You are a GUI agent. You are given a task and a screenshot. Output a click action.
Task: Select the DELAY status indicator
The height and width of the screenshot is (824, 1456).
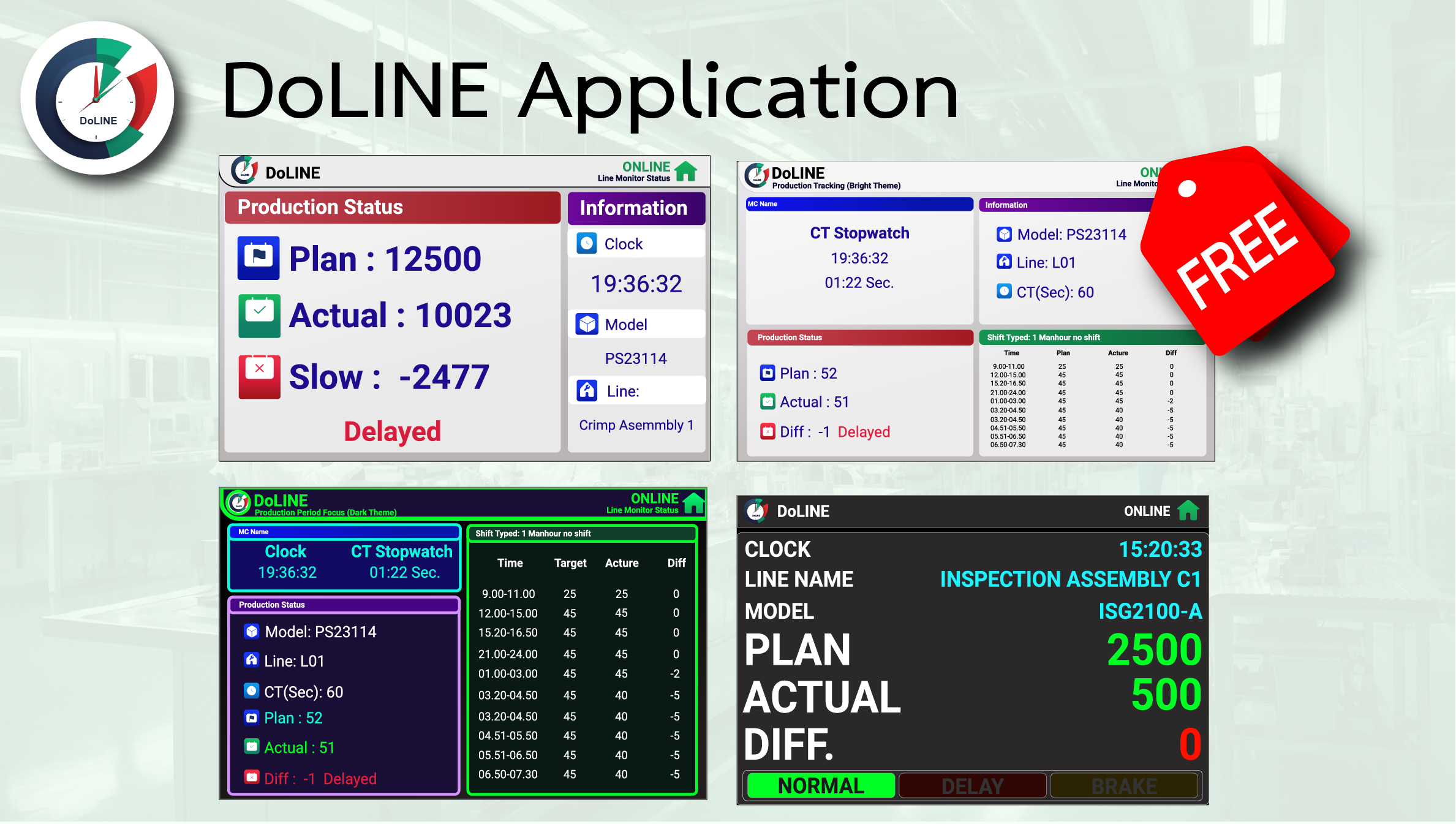tap(972, 785)
